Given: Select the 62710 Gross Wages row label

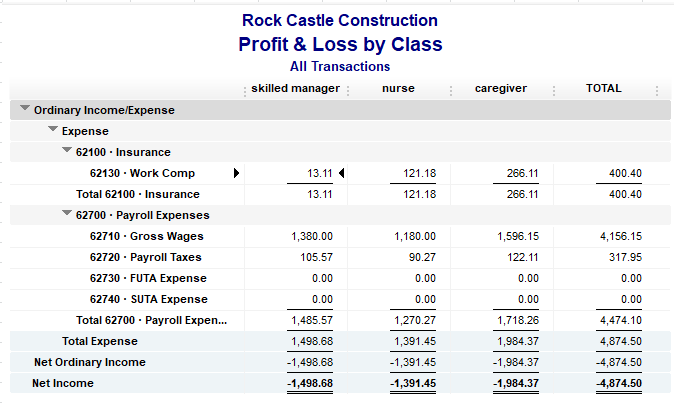Looking at the screenshot, I should pyautogui.click(x=147, y=236).
